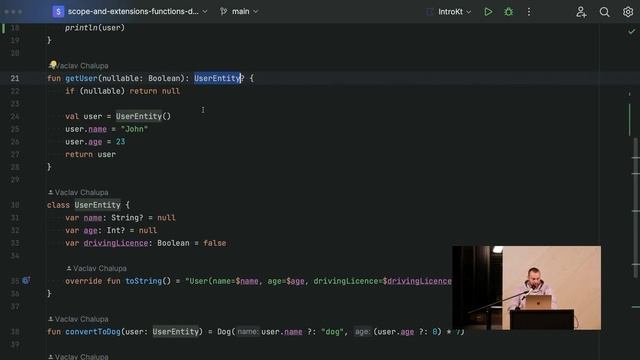Click println(user) on the top line
Viewport: 640px width, 360px height.
[95, 28]
